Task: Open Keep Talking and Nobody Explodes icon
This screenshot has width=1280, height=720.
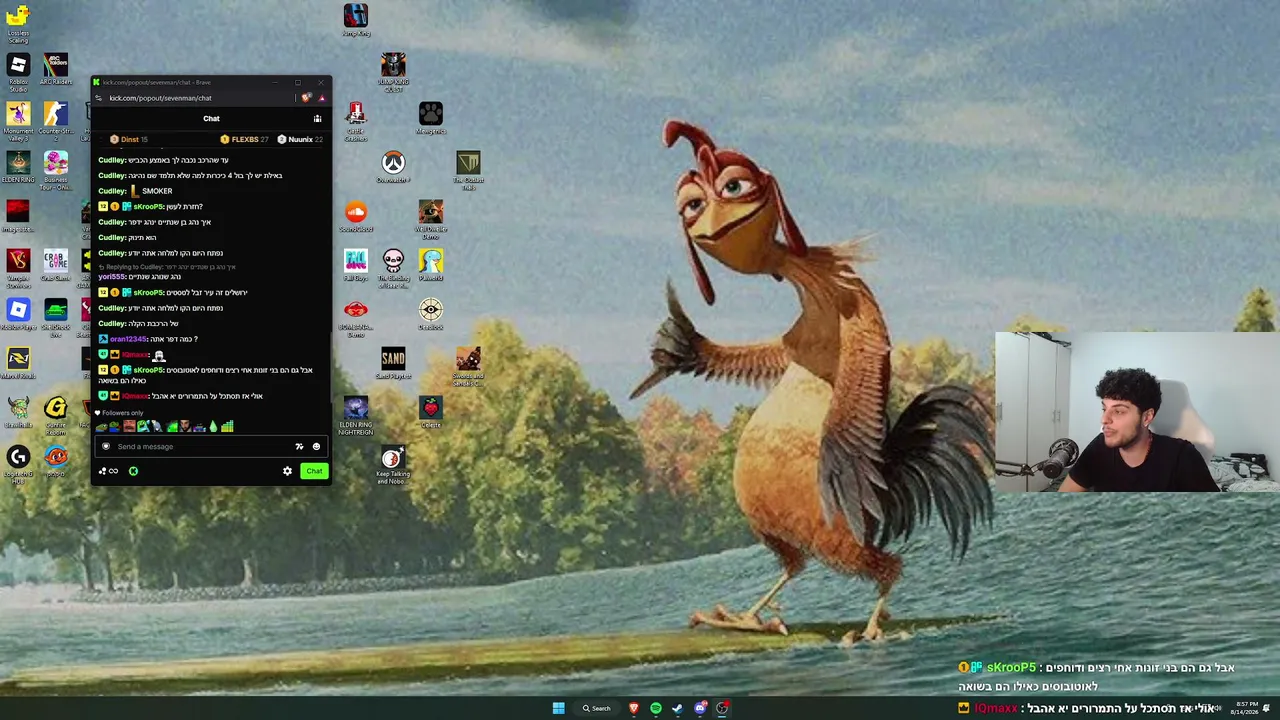Action: click(393, 465)
